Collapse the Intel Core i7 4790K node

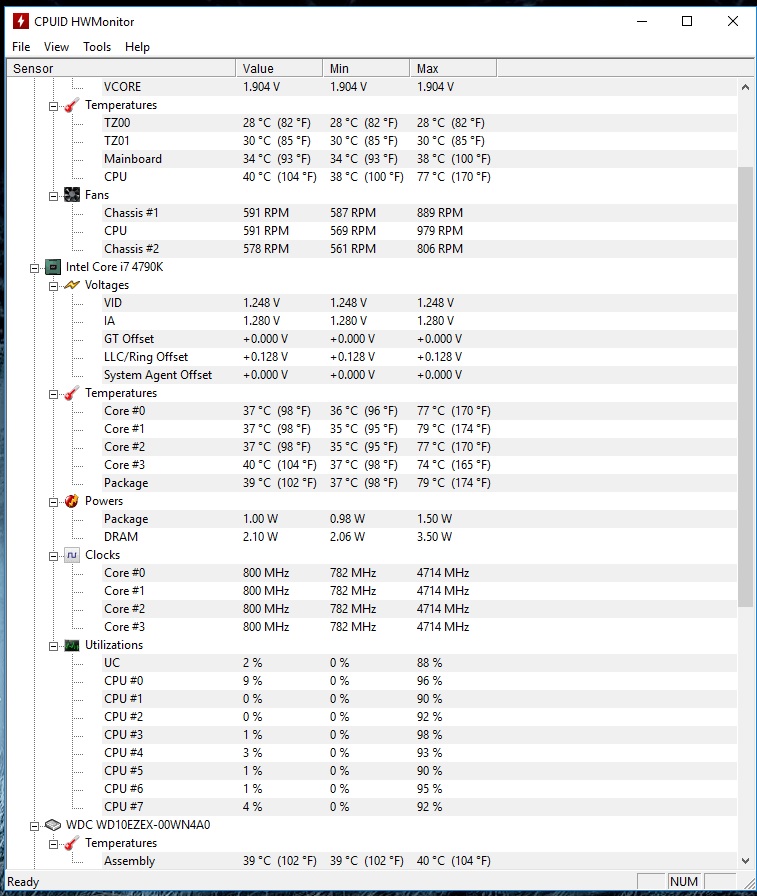coord(35,267)
